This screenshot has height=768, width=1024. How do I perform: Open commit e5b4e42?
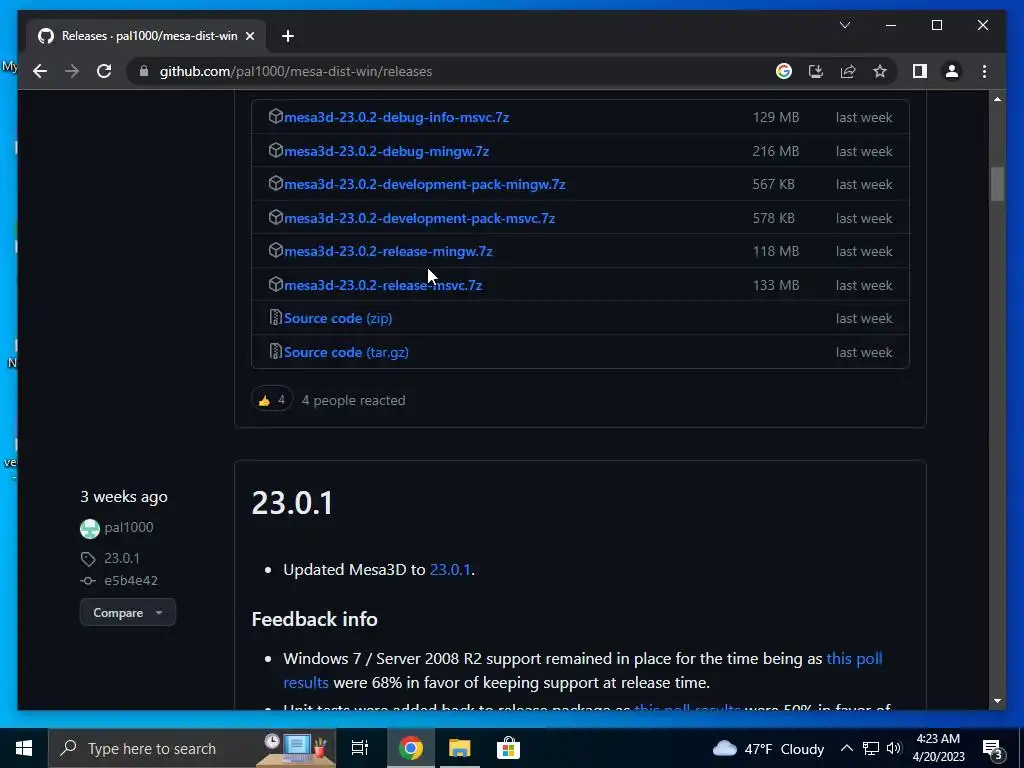click(x=131, y=581)
